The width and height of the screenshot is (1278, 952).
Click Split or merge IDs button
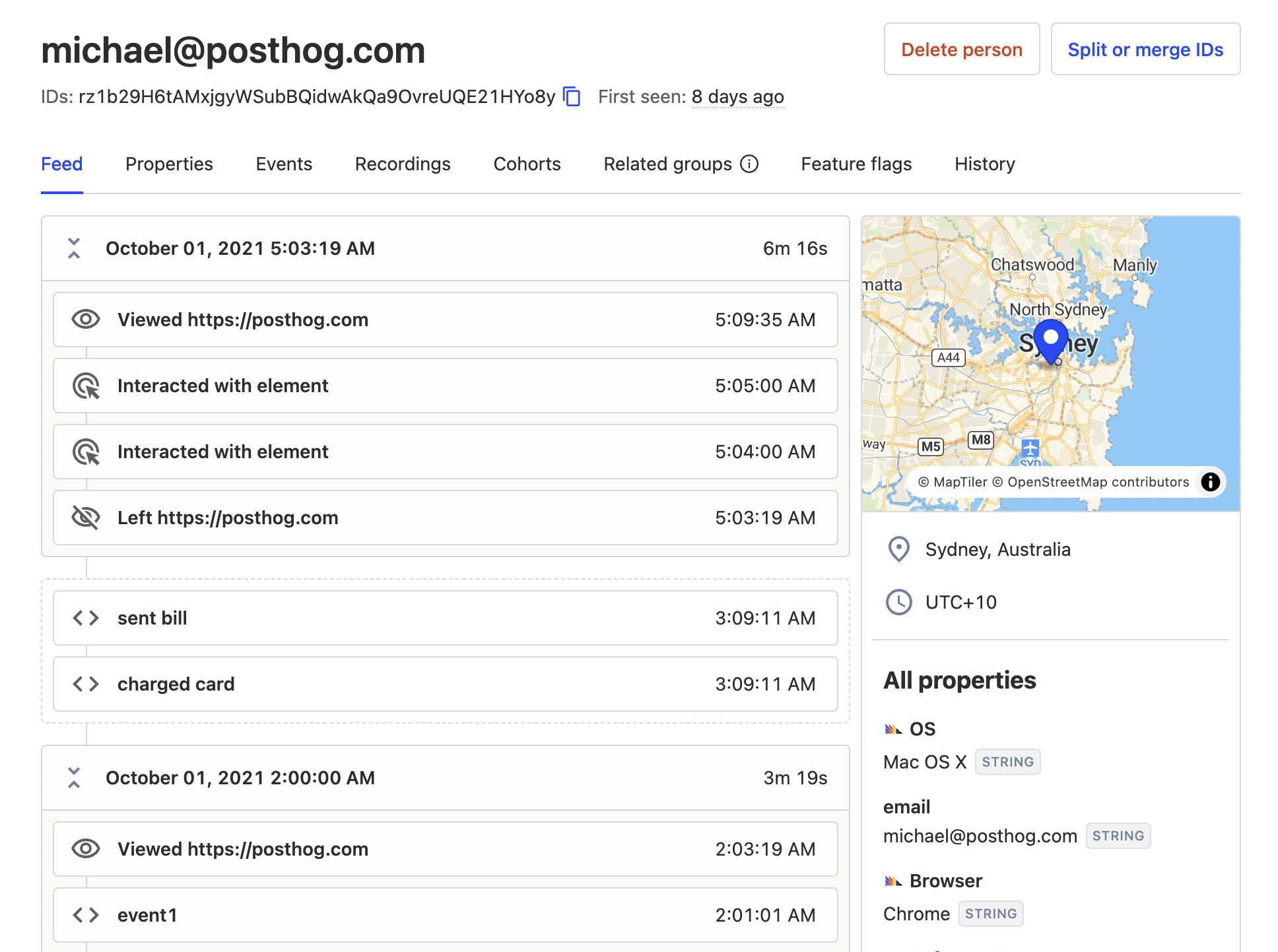1145,50
